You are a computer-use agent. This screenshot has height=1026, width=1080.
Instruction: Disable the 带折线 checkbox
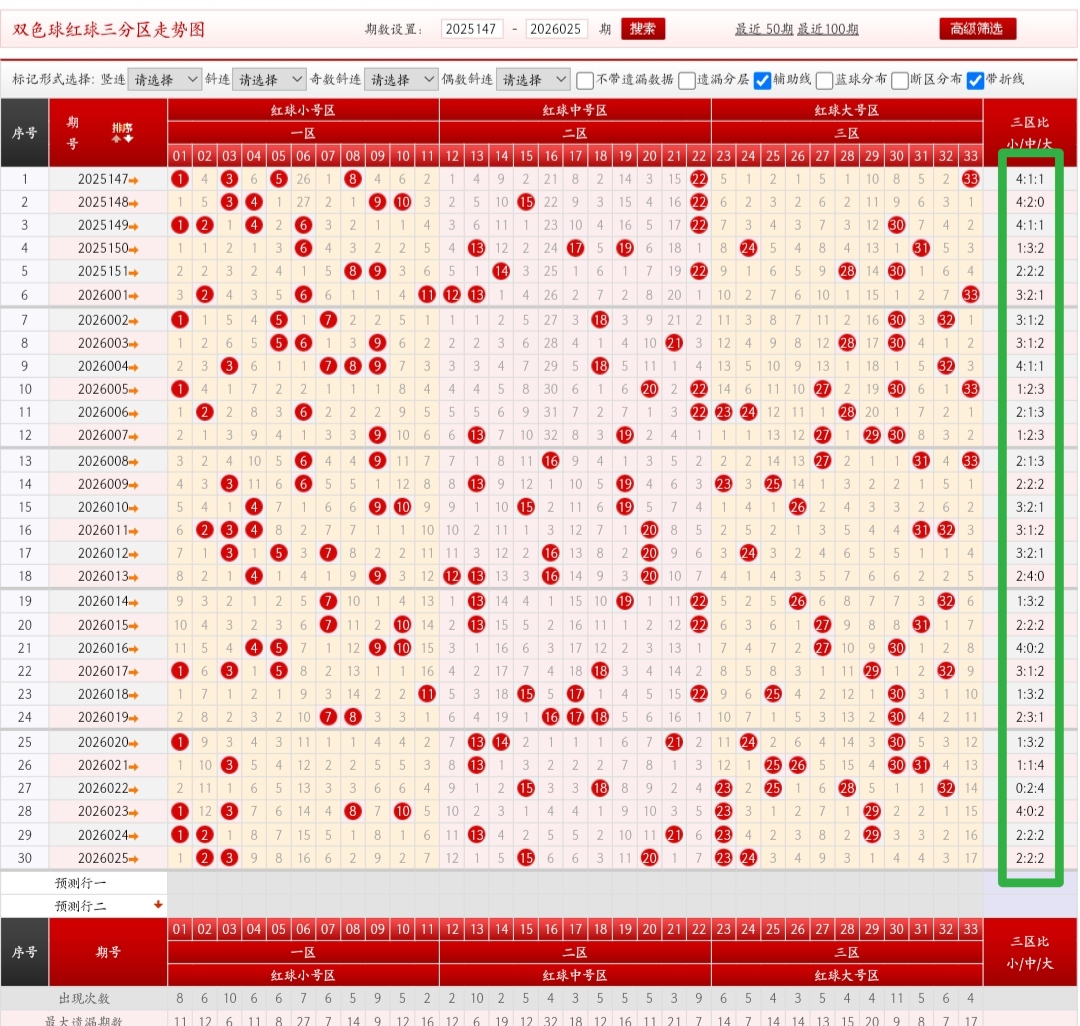point(975,80)
